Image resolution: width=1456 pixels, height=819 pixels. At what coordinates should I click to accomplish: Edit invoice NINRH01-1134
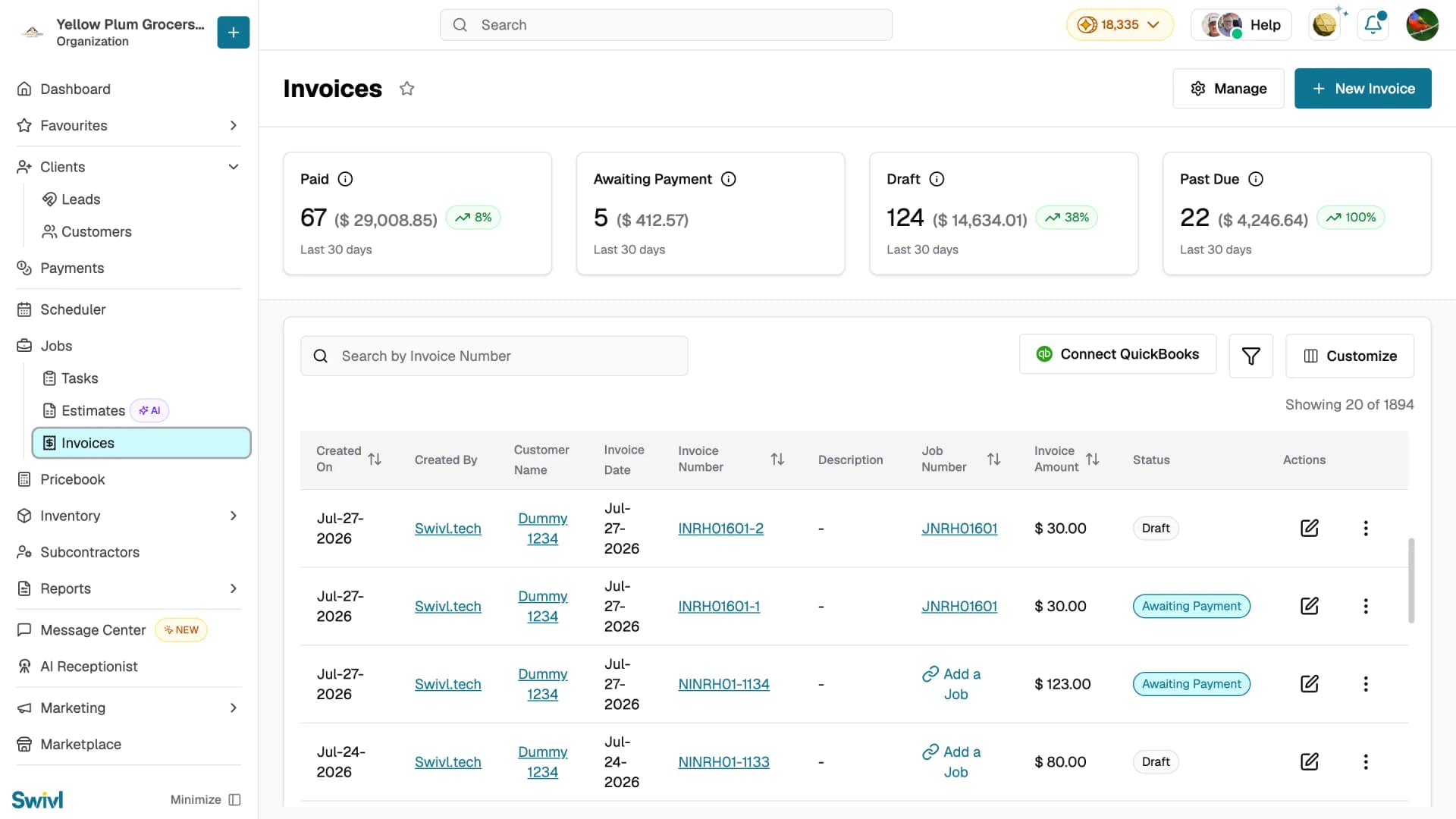(x=1309, y=684)
